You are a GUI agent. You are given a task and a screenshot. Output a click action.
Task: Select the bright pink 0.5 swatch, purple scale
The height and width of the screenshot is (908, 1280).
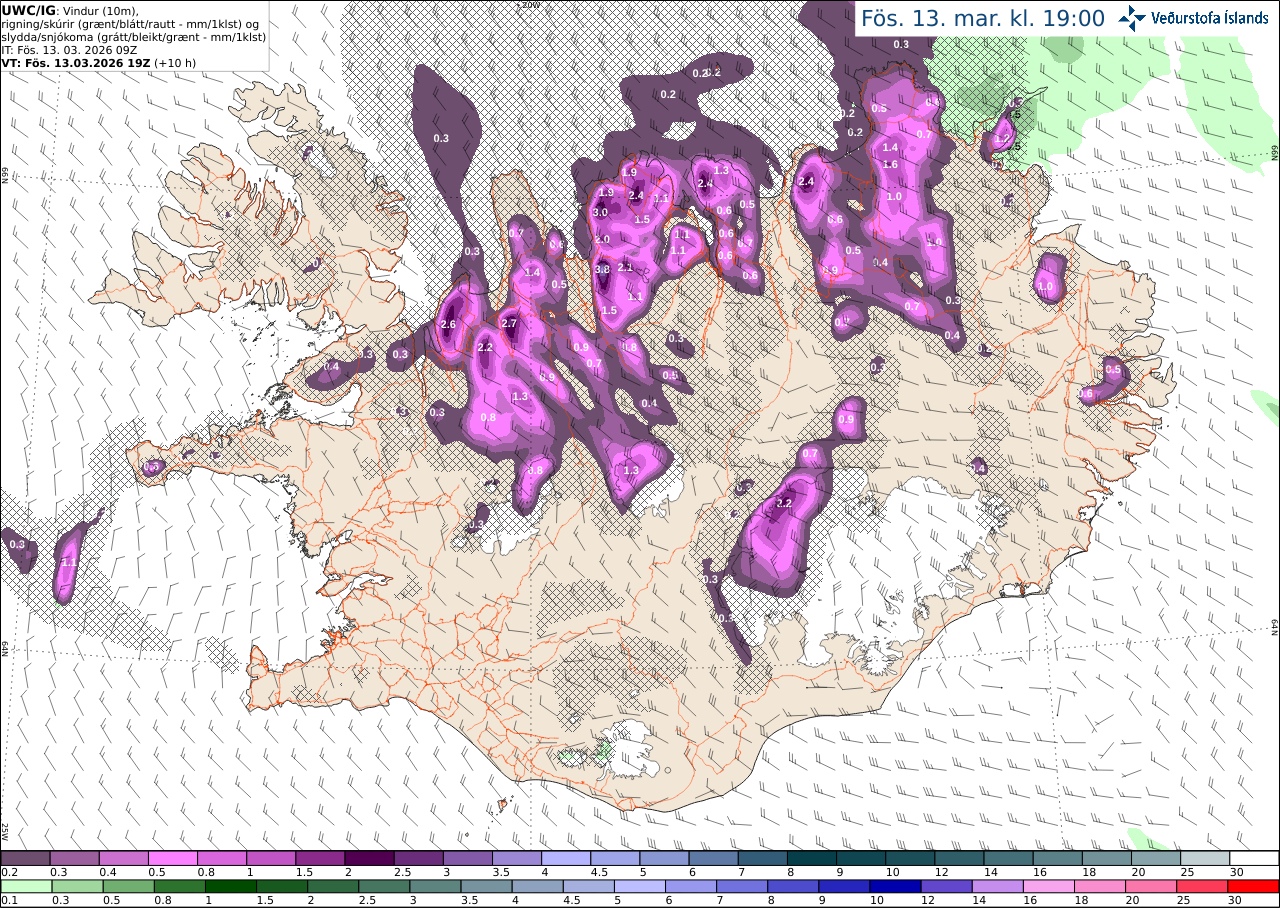pos(172,858)
